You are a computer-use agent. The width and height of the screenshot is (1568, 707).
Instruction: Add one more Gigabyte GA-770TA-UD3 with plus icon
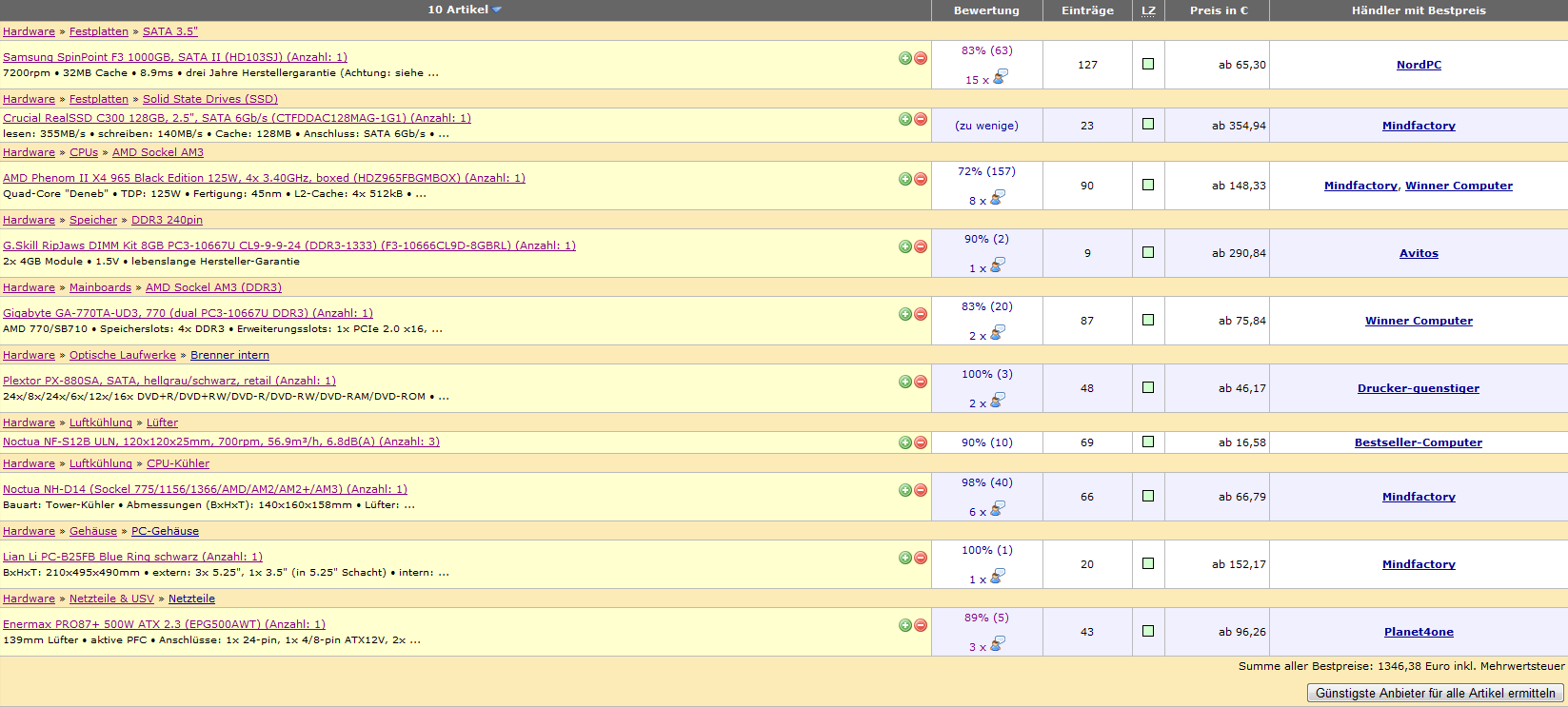[905, 314]
